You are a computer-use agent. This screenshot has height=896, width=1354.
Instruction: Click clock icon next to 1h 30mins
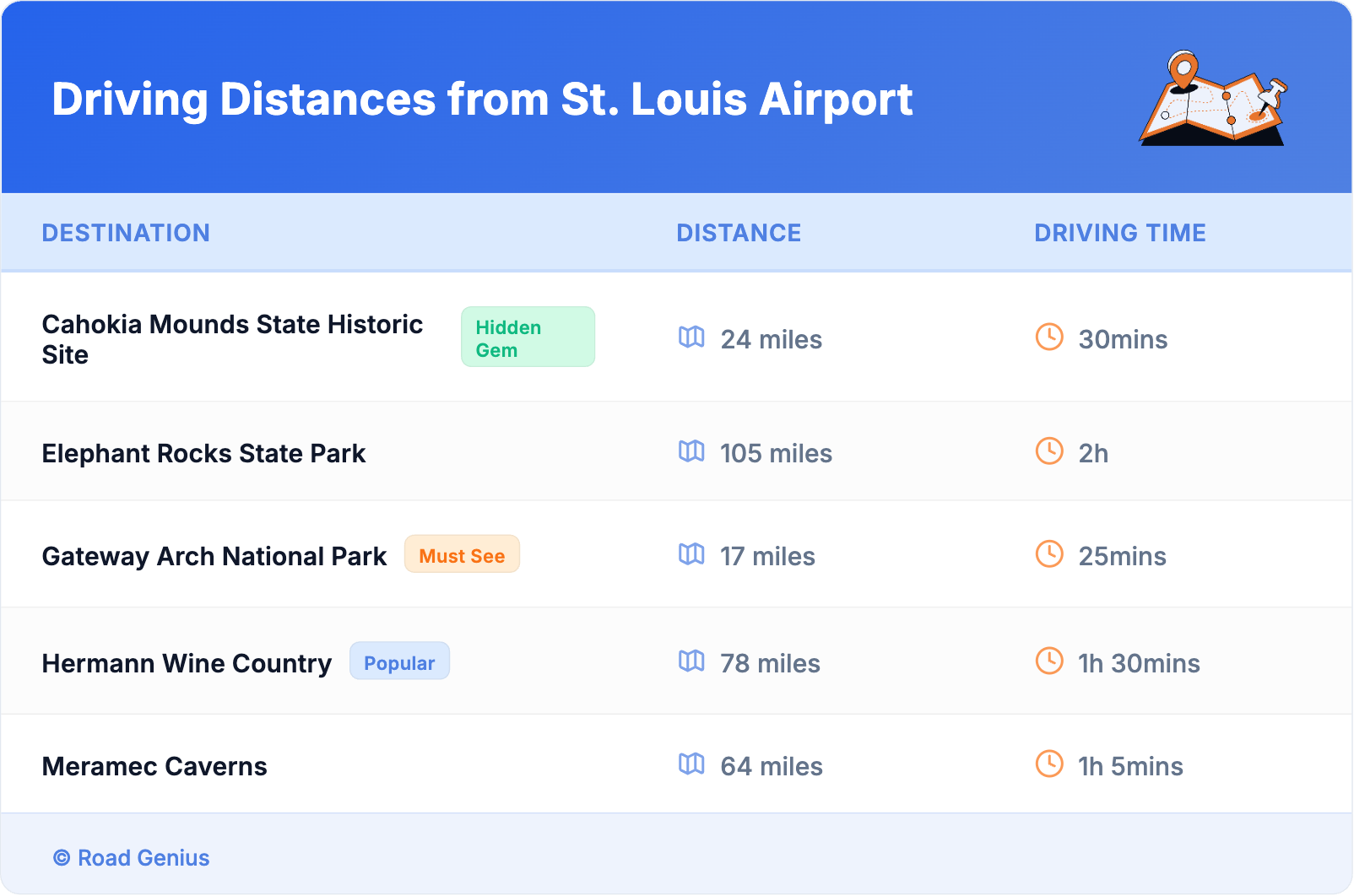(x=1049, y=661)
